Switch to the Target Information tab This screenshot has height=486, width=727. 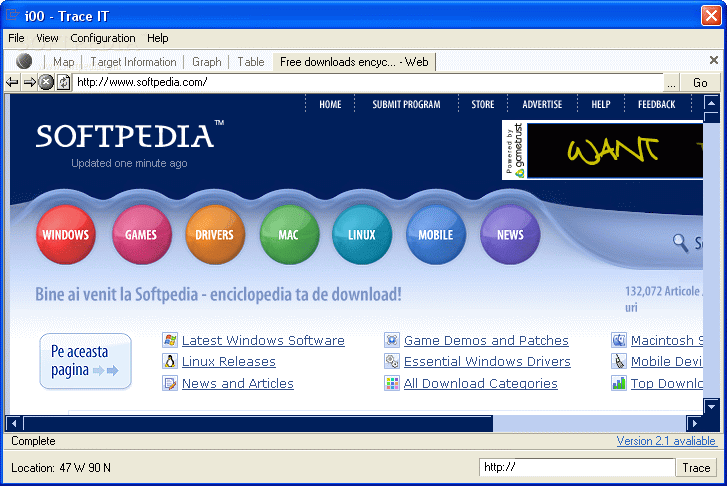[x=134, y=62]
